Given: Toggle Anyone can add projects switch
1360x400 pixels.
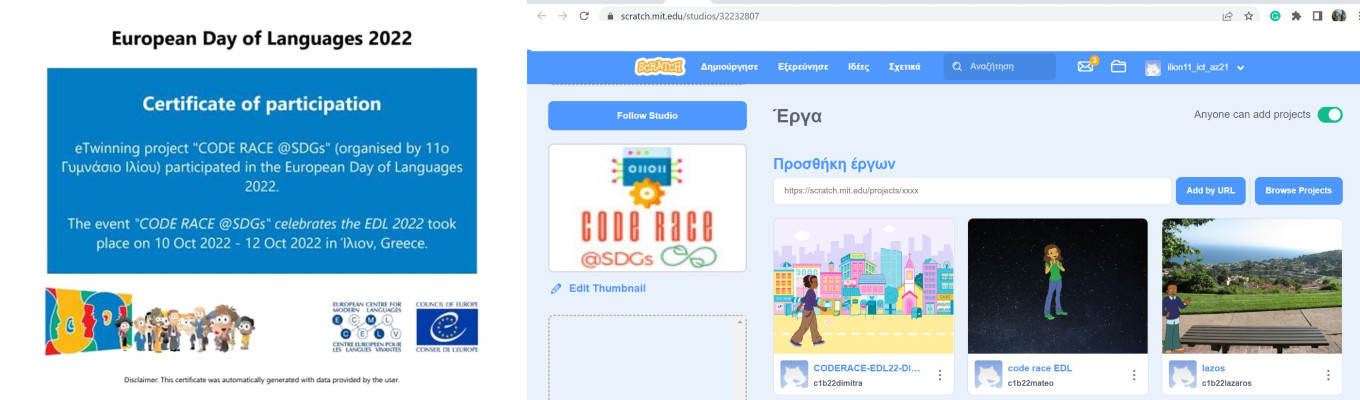Looking at the screenshot, I should coord(1330,115).
